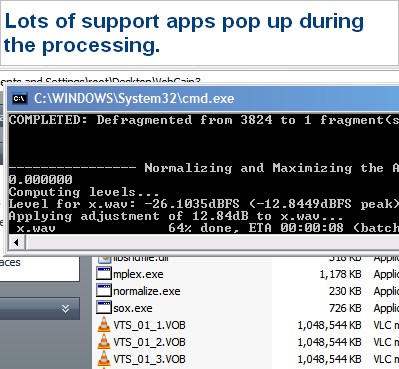Click the Lots of support apps caption
The height and width of the screenshot is (369, 399).
pyautogui.click(x=184, y=33)
